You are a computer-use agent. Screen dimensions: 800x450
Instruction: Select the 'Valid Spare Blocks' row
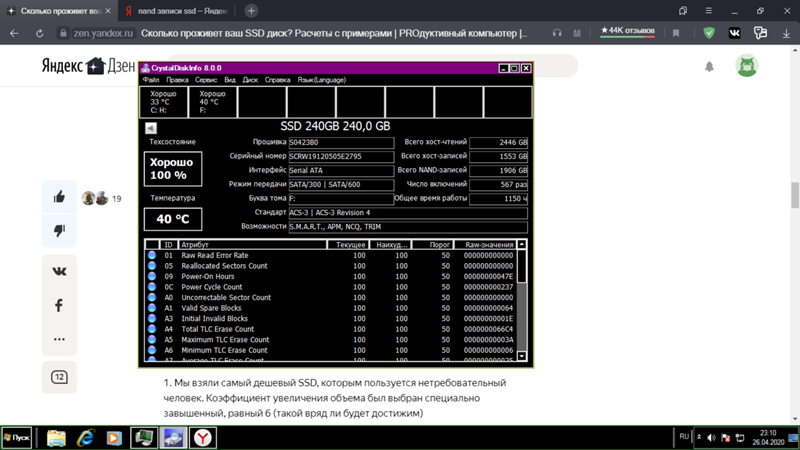[x=330, y=308]
